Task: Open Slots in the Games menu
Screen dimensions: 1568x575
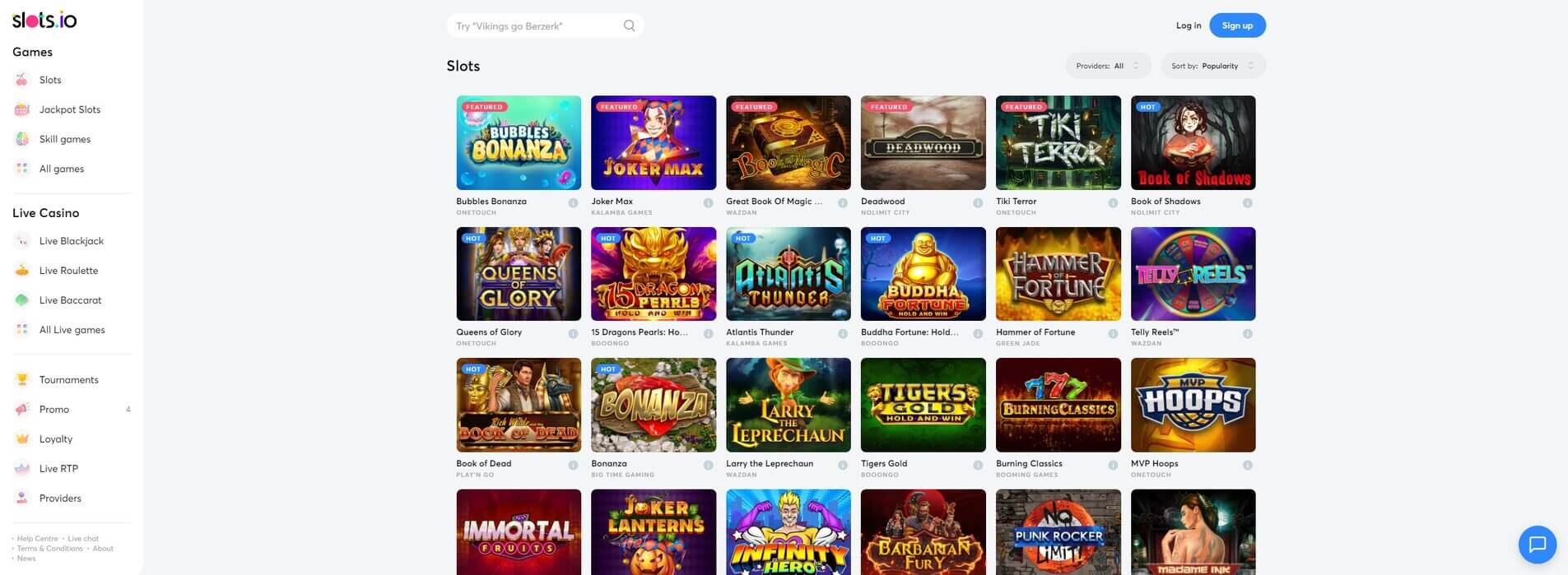Action: [50, 80]
